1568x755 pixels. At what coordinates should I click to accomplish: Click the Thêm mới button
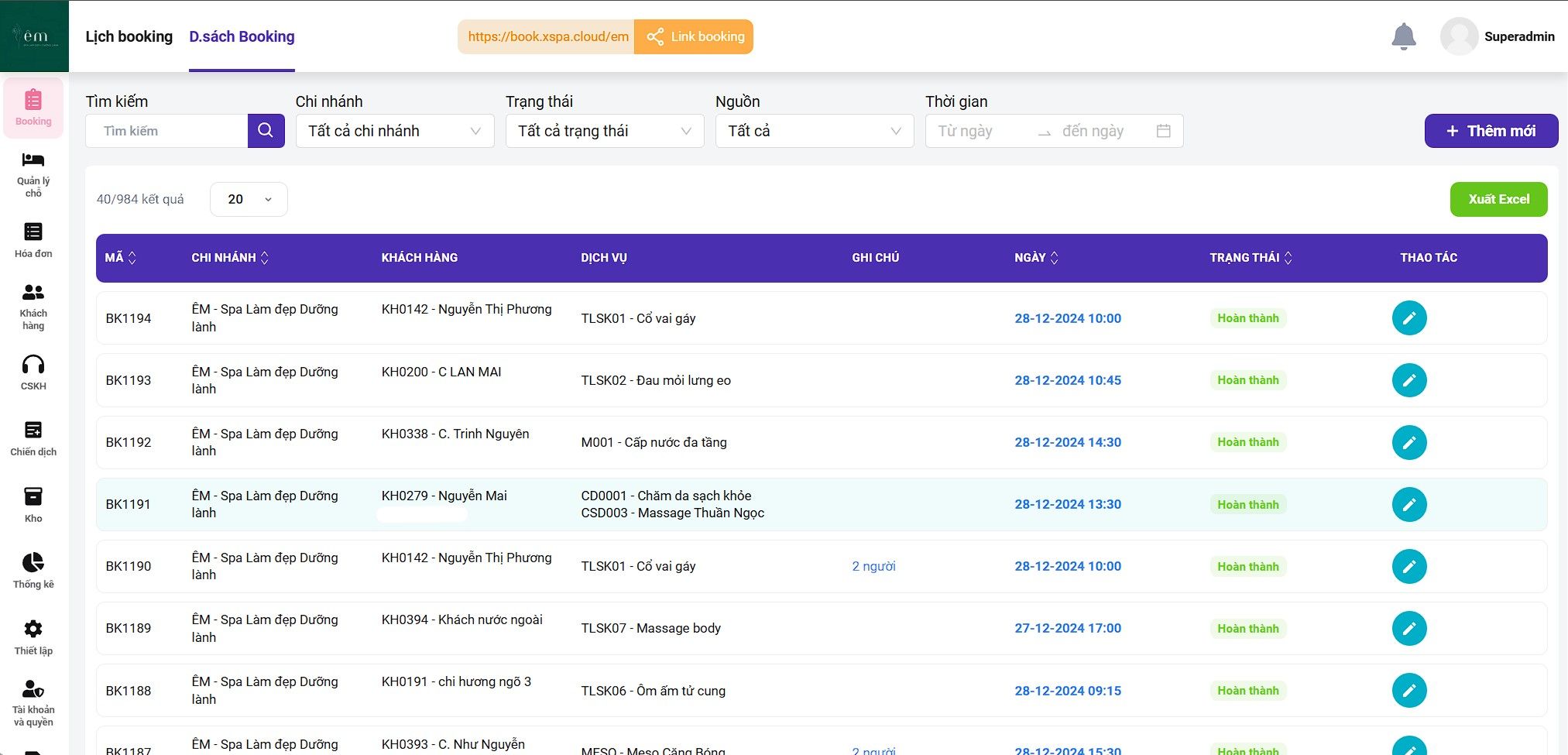point(1491,131)
